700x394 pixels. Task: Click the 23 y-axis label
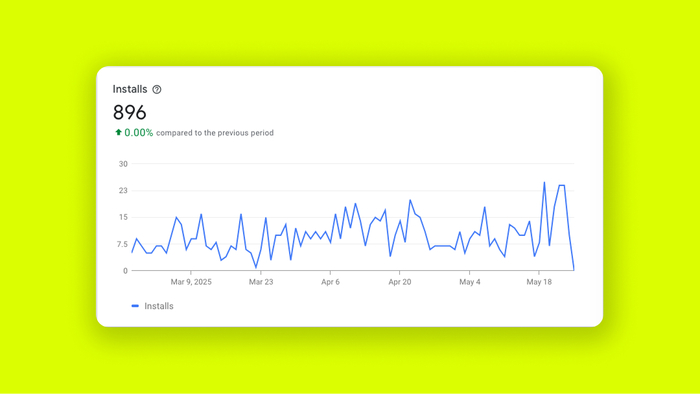123,191
